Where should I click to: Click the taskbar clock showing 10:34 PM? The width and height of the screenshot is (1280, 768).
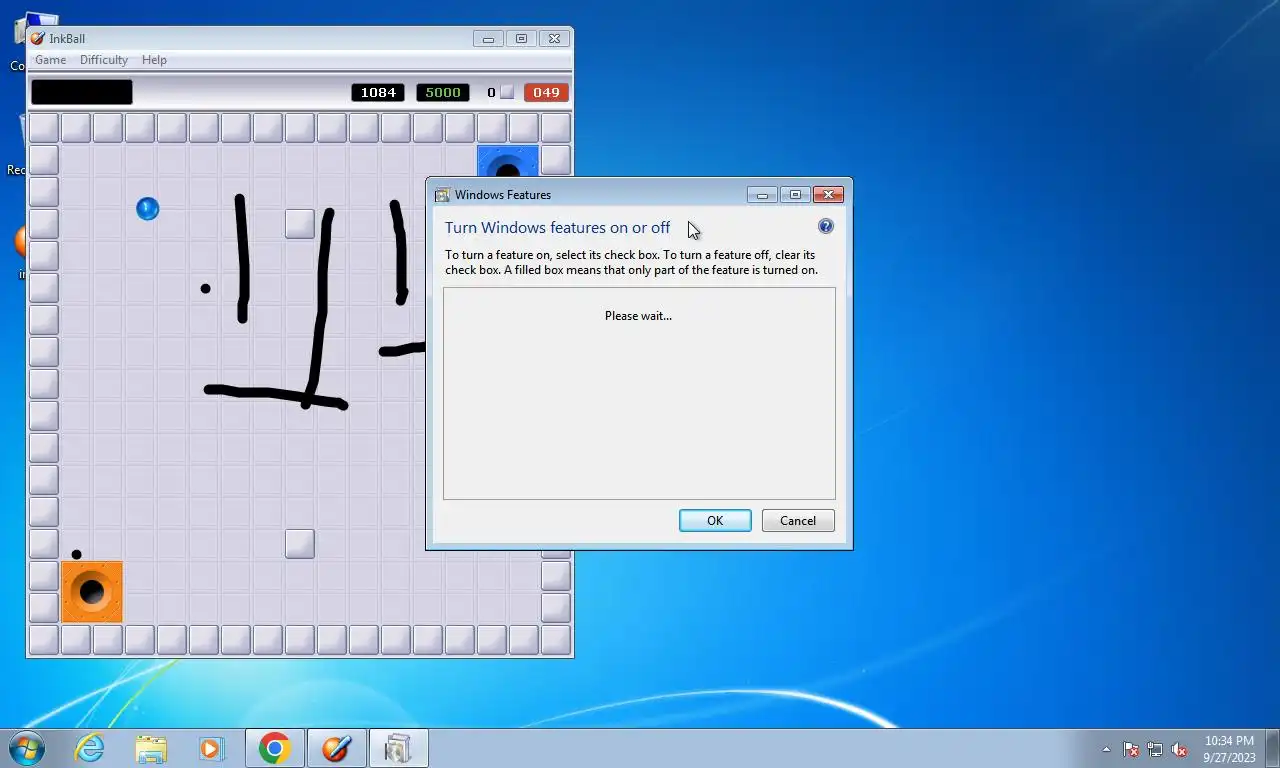(1229, 749)
